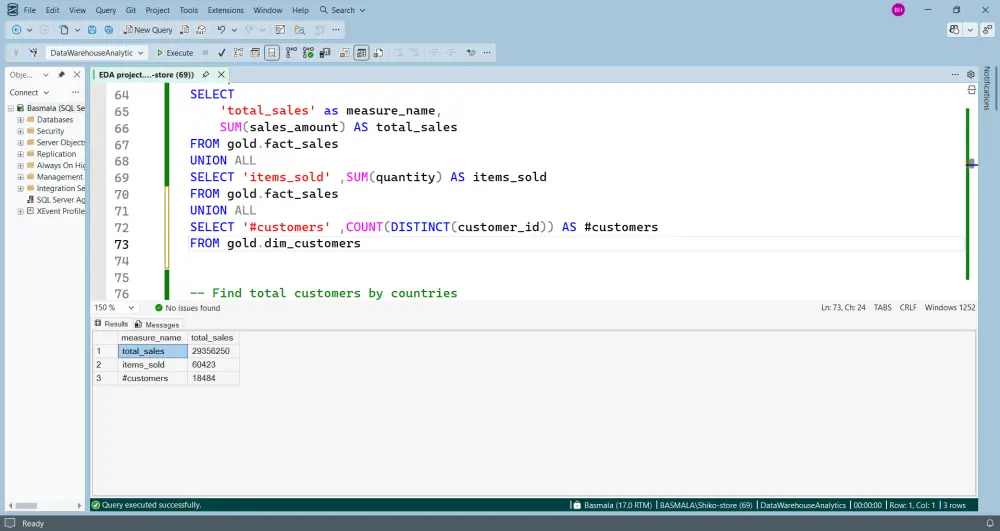Expand the Security folder node
The width and height of the screenshot is (1000, 531).
click(x=20, y=131)
